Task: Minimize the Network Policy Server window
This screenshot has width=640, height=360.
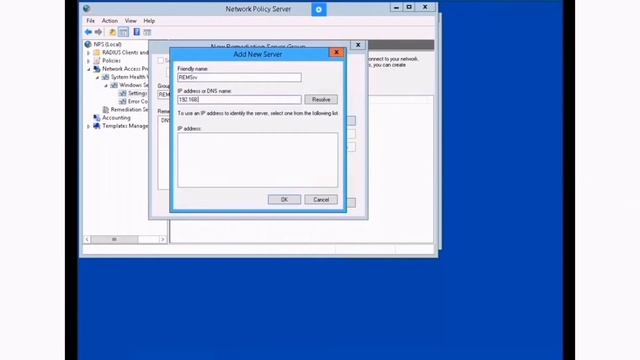Action: [x=396, y=7]
